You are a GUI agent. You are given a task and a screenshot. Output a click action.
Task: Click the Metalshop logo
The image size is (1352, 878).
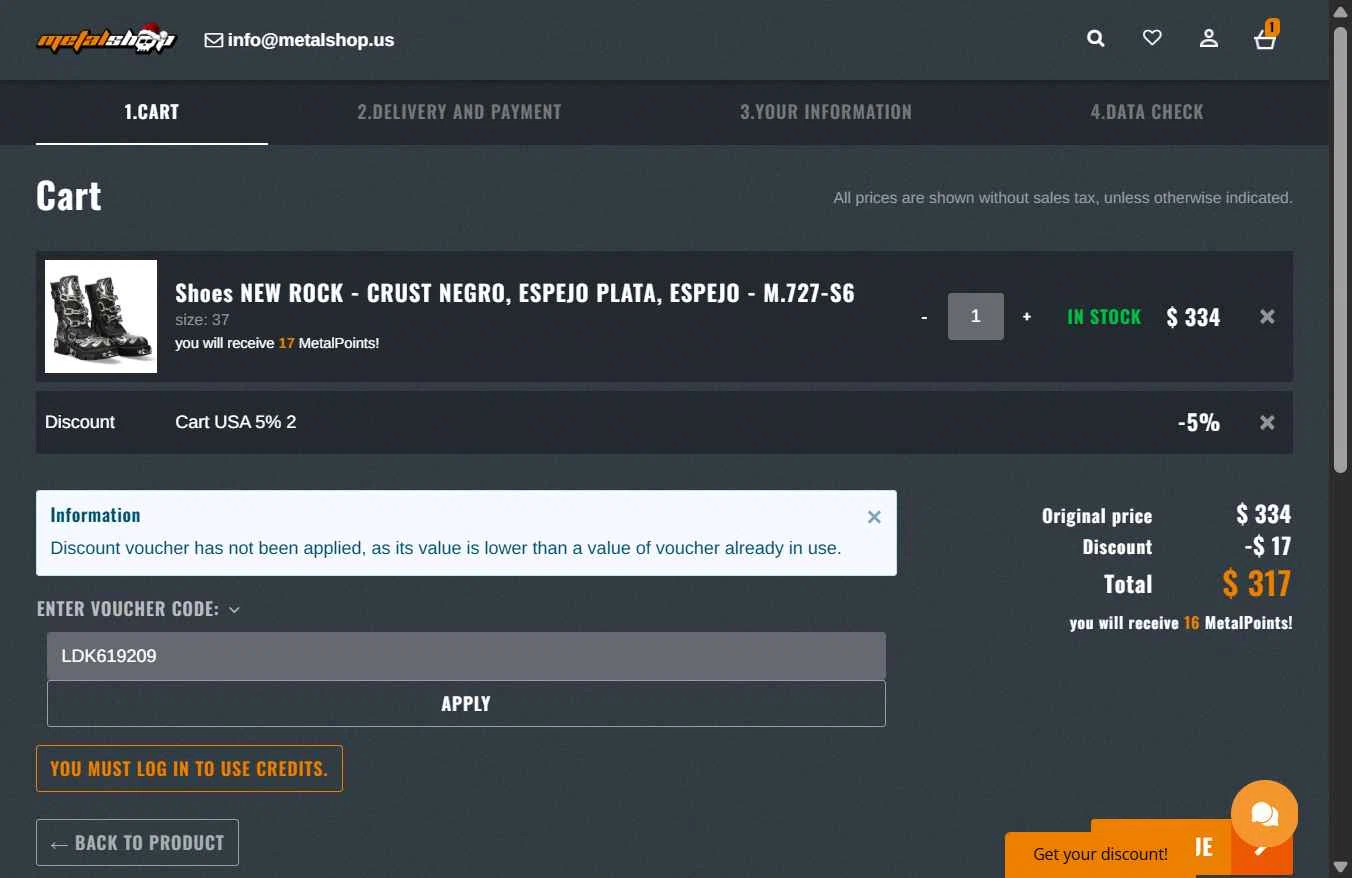(x=107, y=39)
